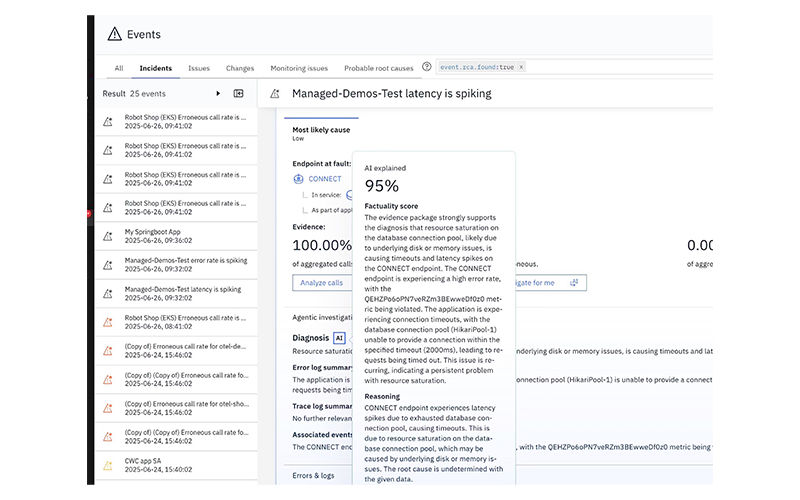Remove the event.rca.found:true filter chip
The height and width of the screenshot is (500, 800).
tap(521, 67)
